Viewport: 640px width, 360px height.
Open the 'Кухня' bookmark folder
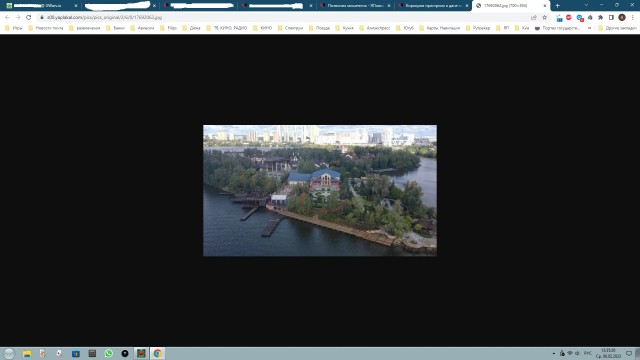coord(344,28)
